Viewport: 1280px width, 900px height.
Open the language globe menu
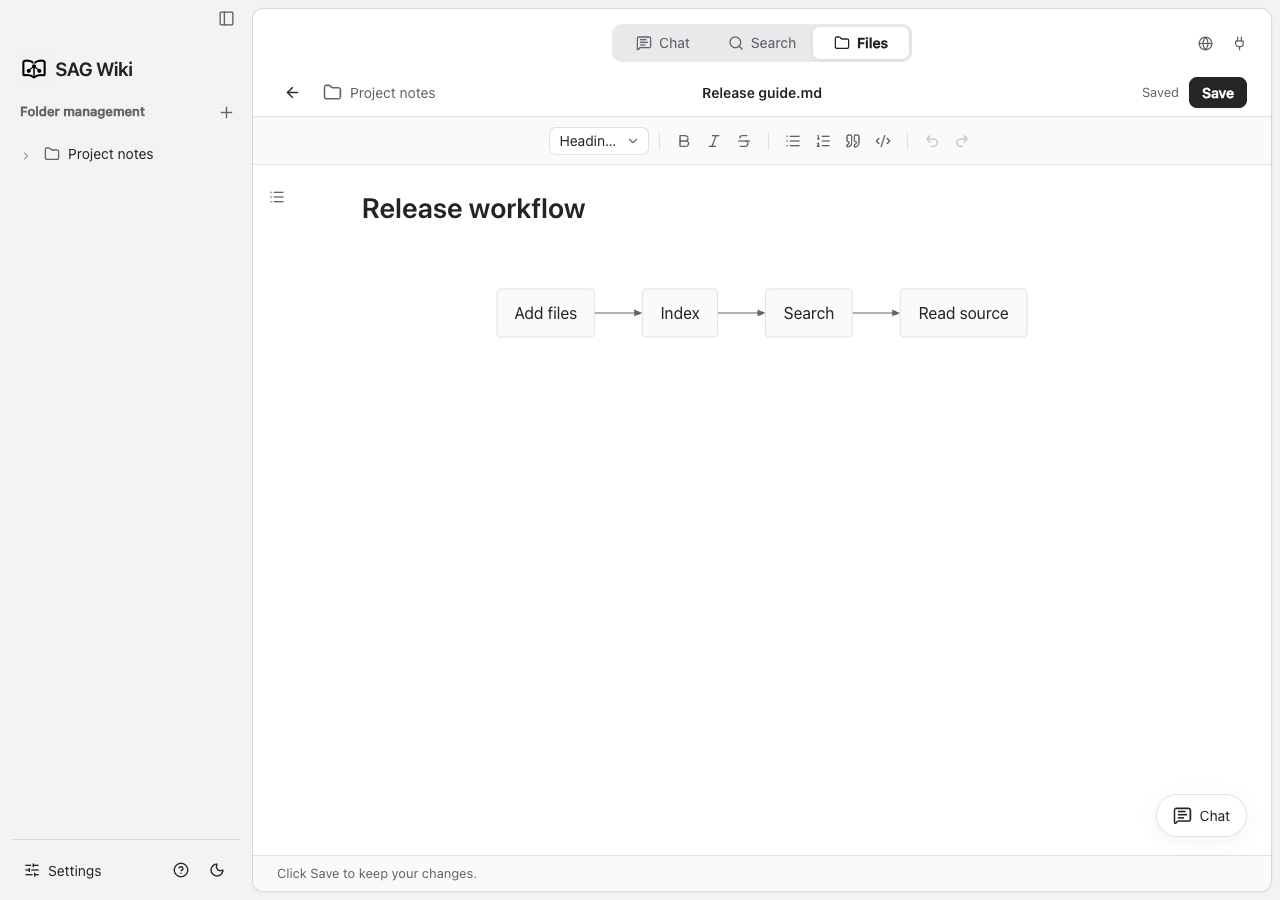(x=1205, y=43)
